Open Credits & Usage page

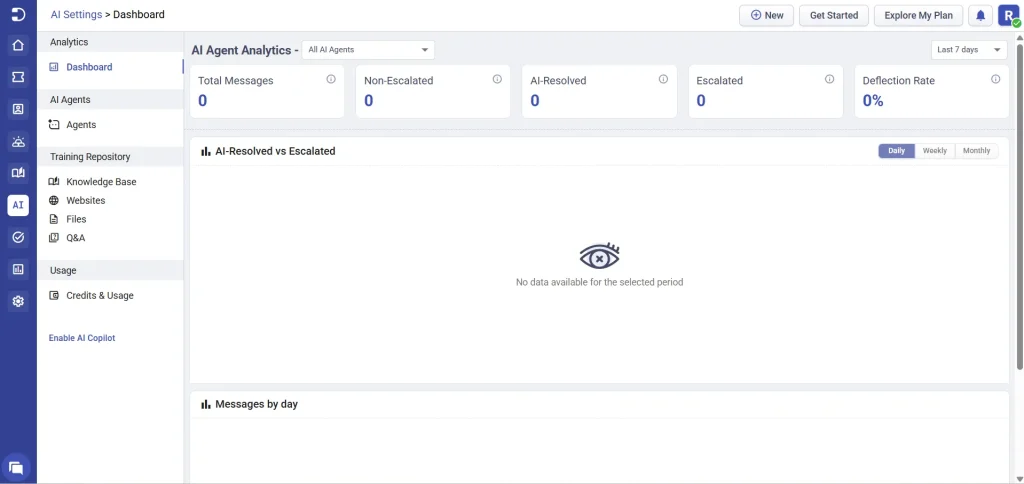click(x=100, y=295)
